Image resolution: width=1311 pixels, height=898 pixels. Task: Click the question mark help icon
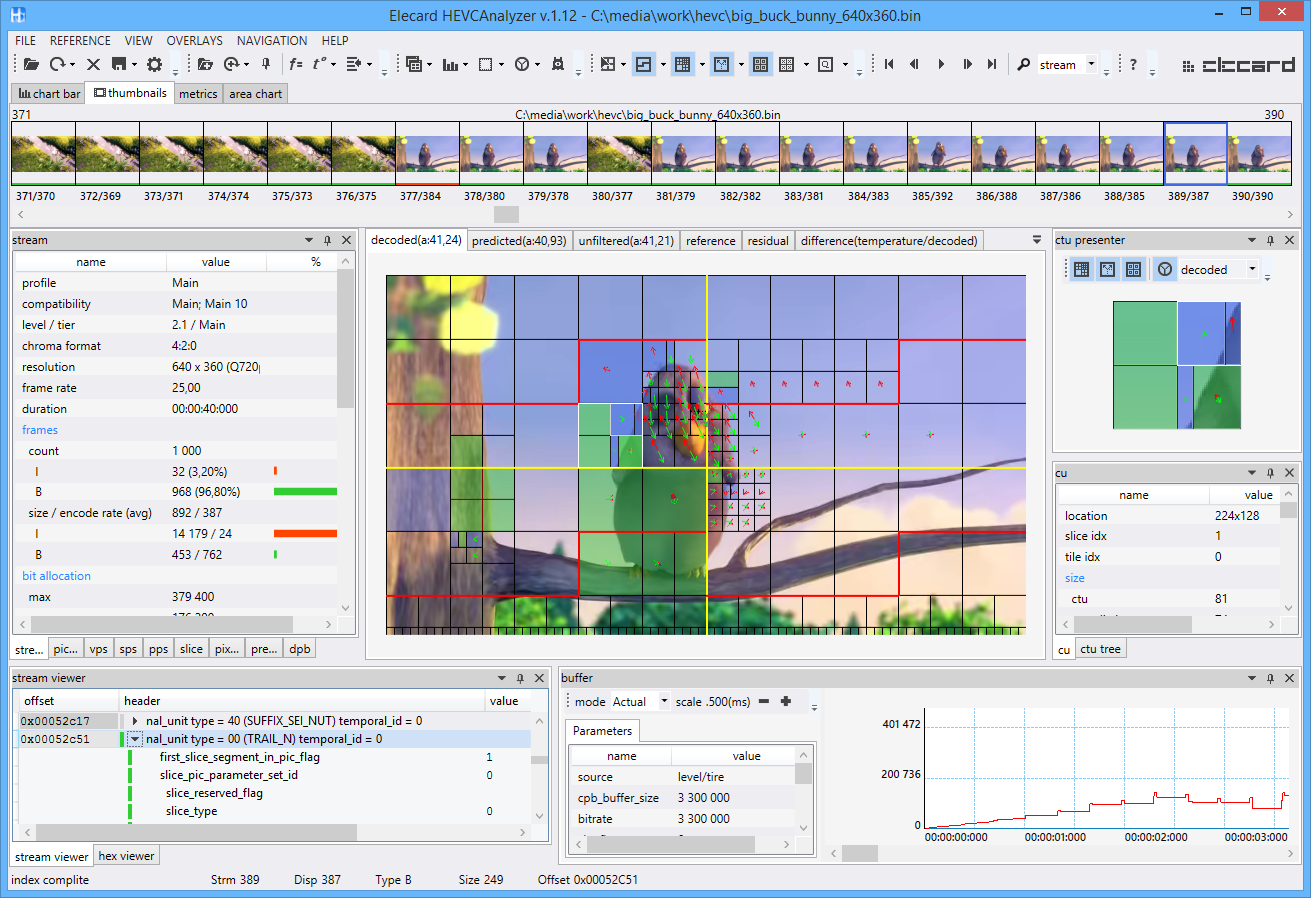pos(1133,64)
